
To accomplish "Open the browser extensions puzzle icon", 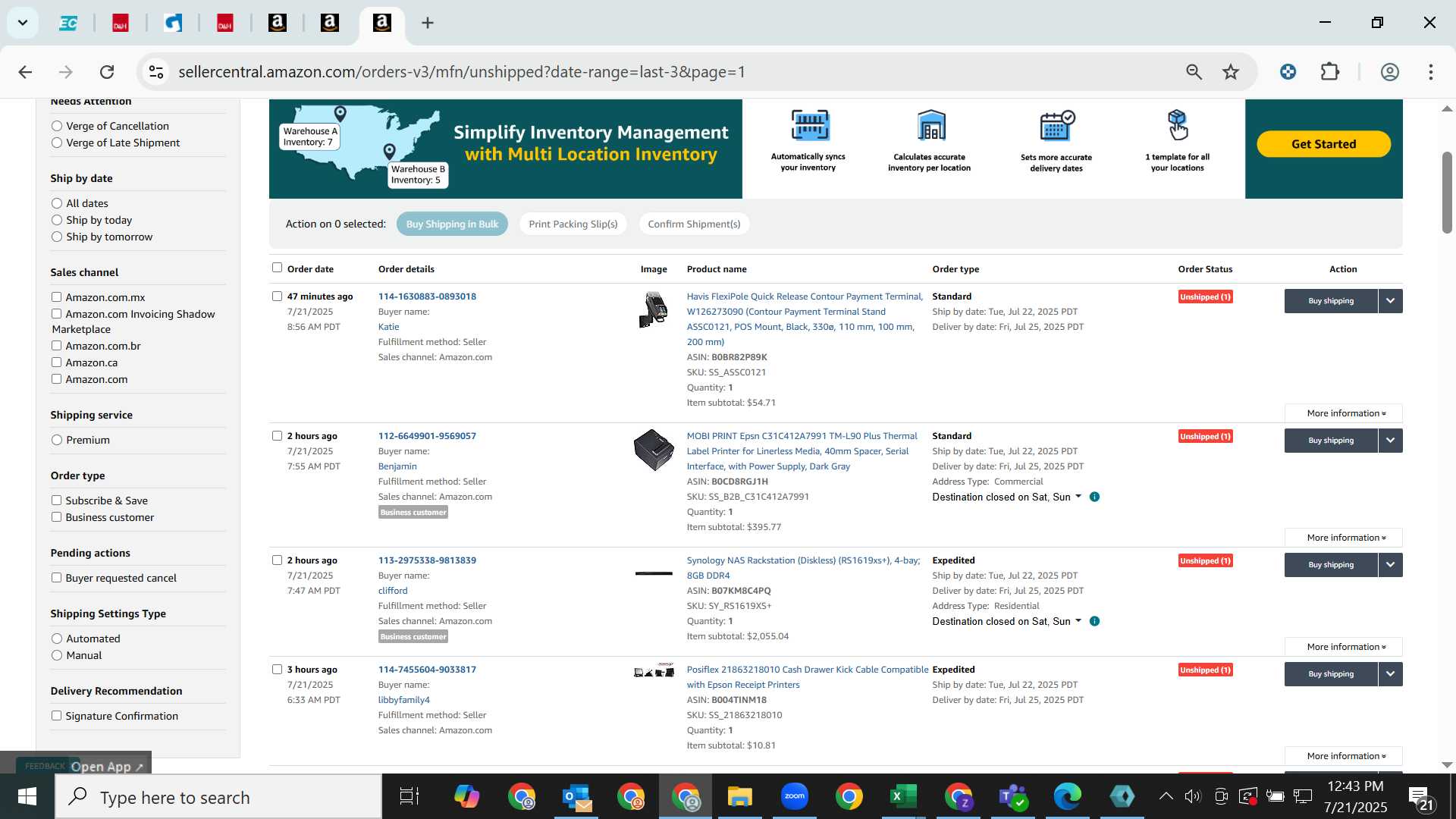I will (1330, 72).
